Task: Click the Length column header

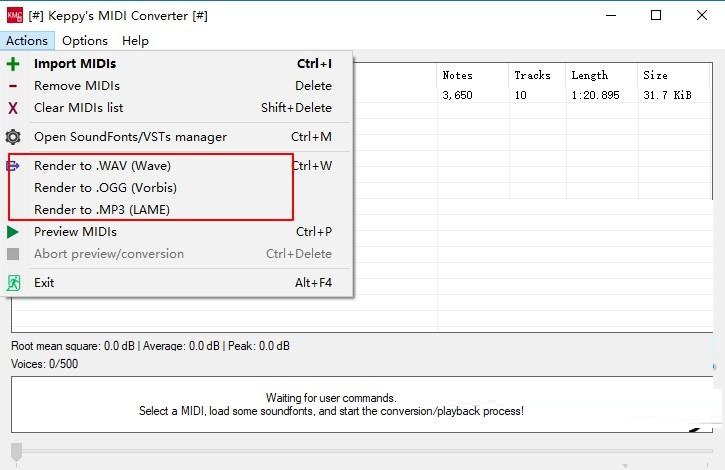Action: pos(602,75)
